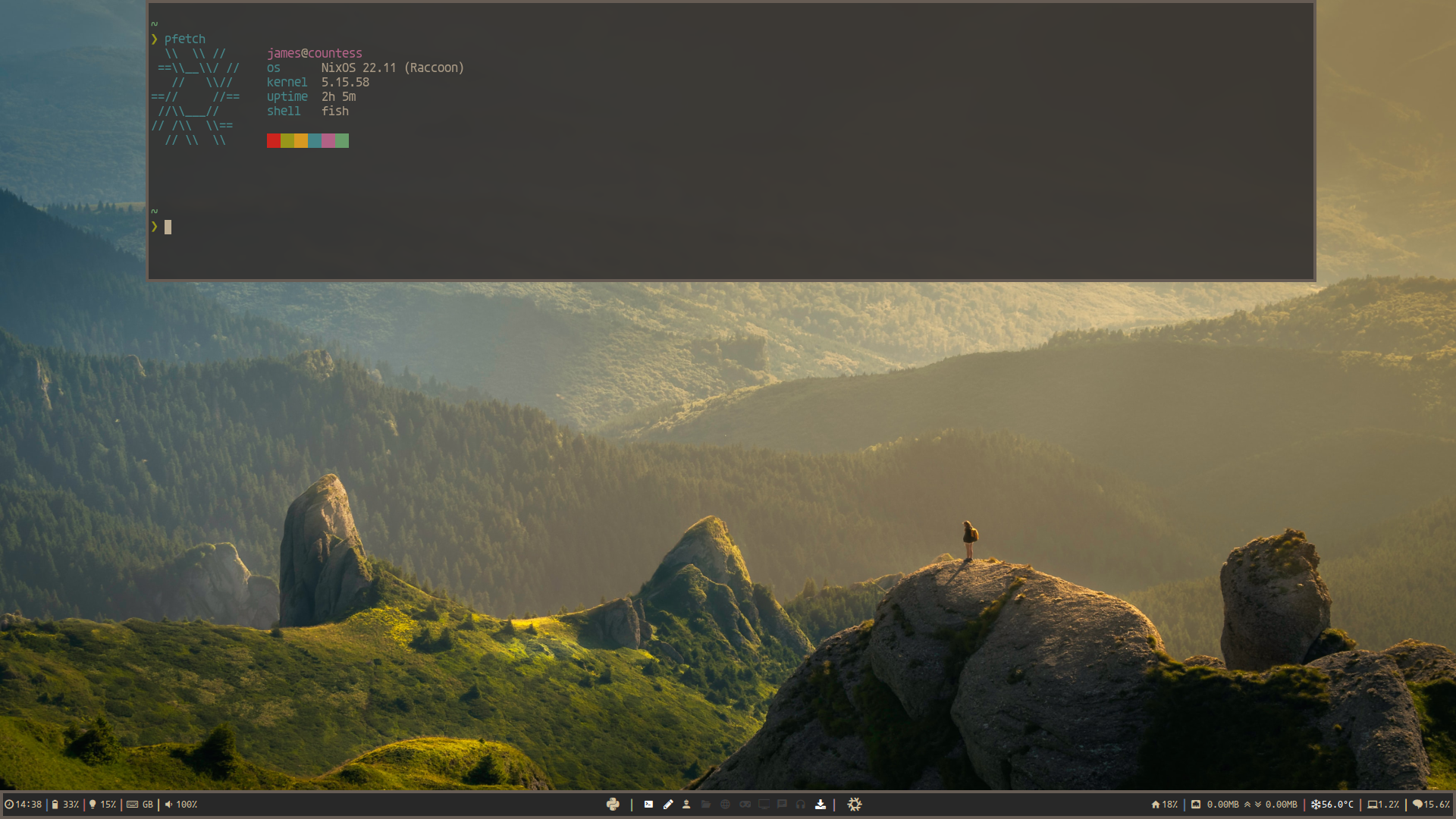
Task: Select the gamepad games workspace
Action: click(745, 805)
